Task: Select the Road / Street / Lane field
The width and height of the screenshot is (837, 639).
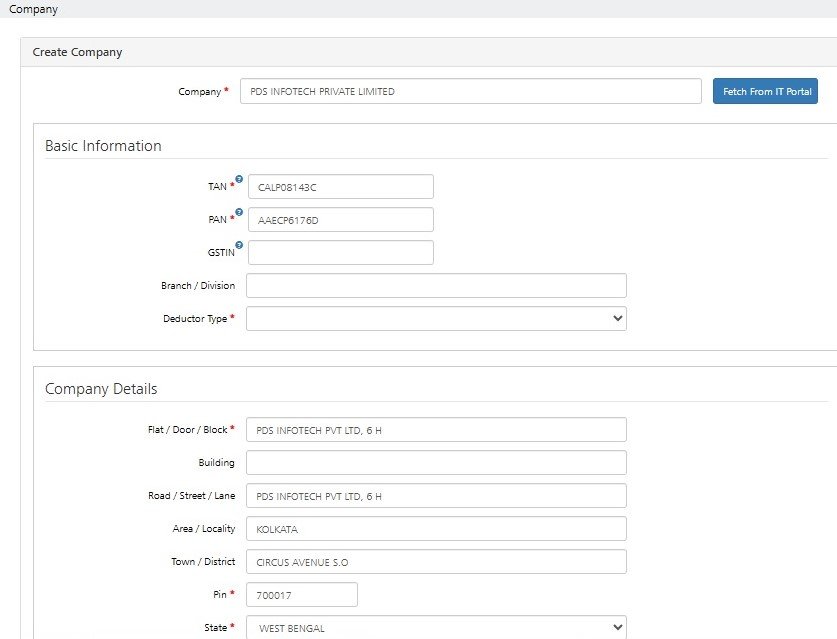Action: tap(436, 496)
